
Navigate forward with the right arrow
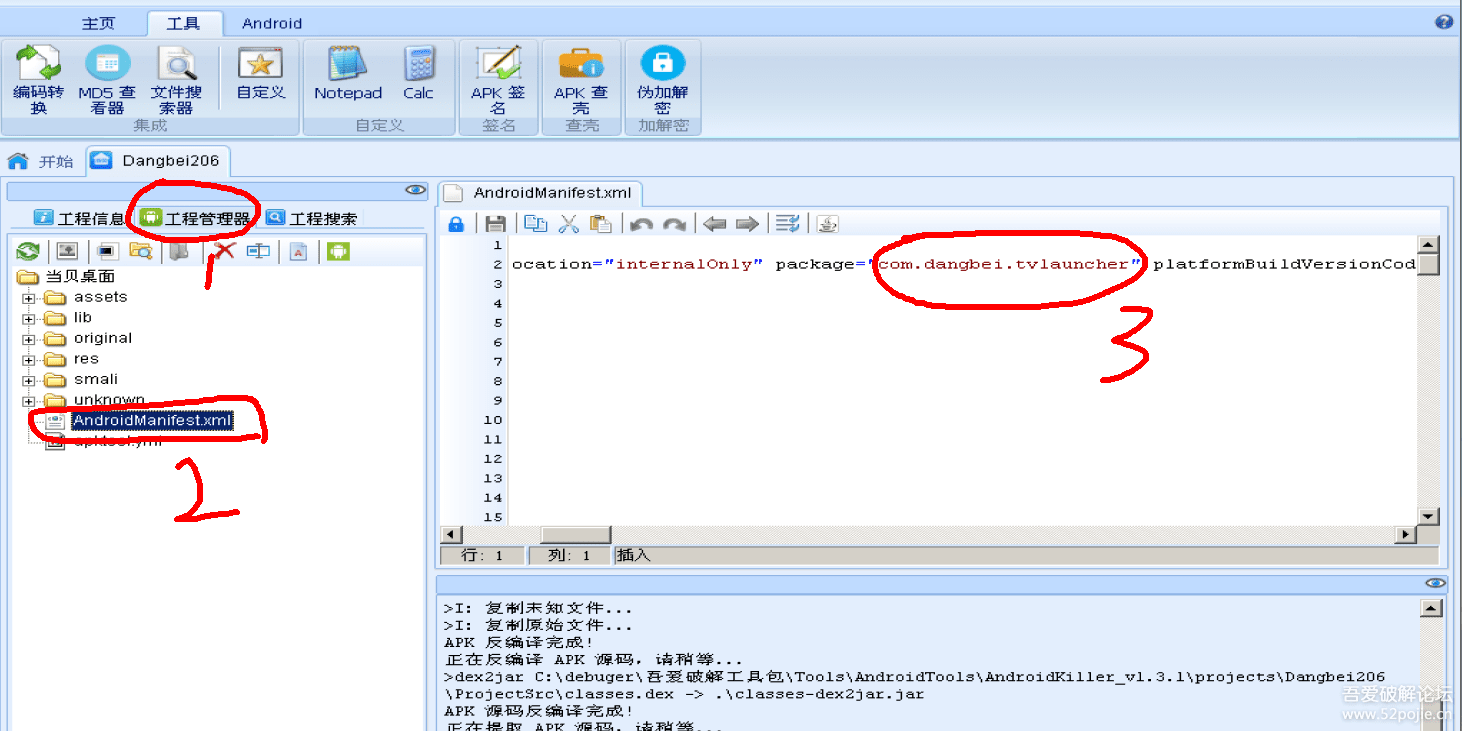[747, 224]
